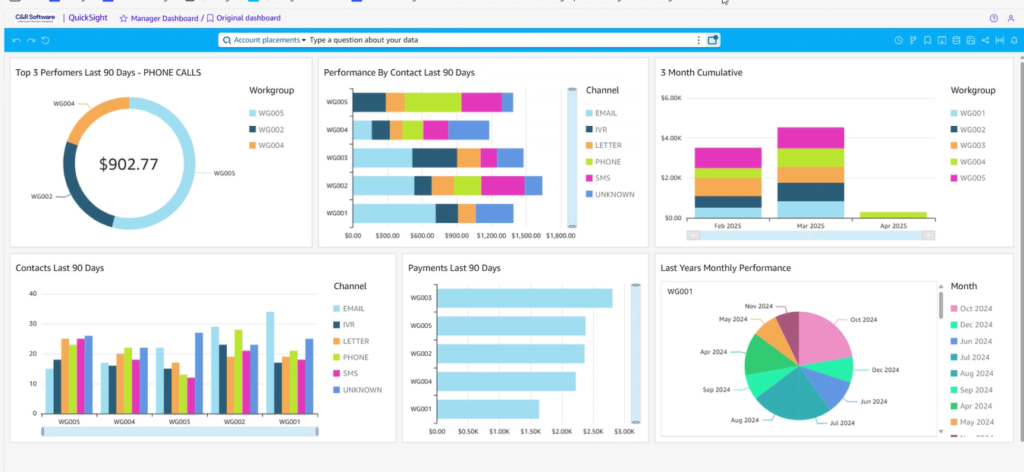Reset the dashboard with the reset icon
Screen dimensions: 1024x472
[x=46, y=40]
